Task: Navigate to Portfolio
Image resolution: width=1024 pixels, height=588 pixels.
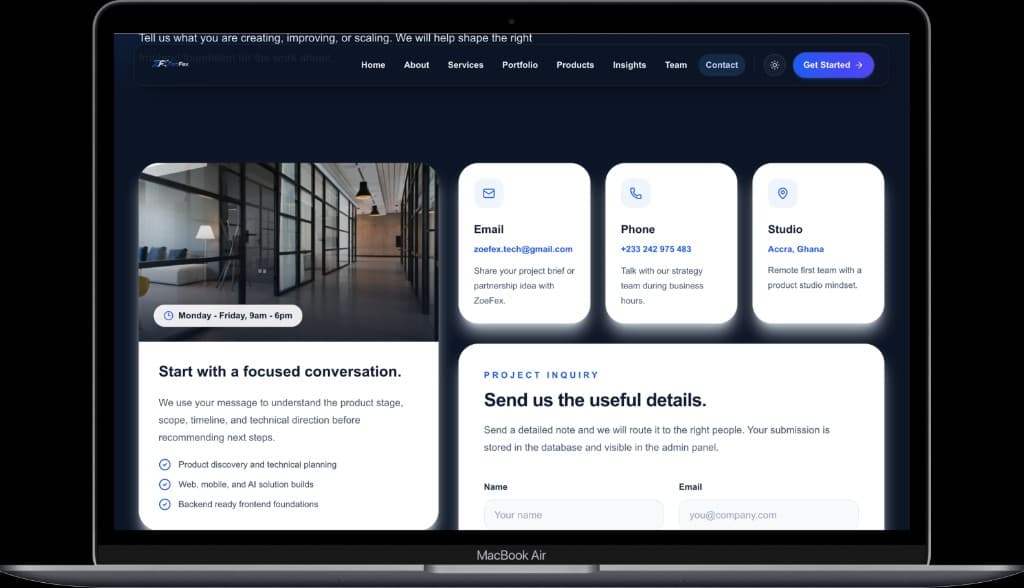Action: click(x=520, y=65)
